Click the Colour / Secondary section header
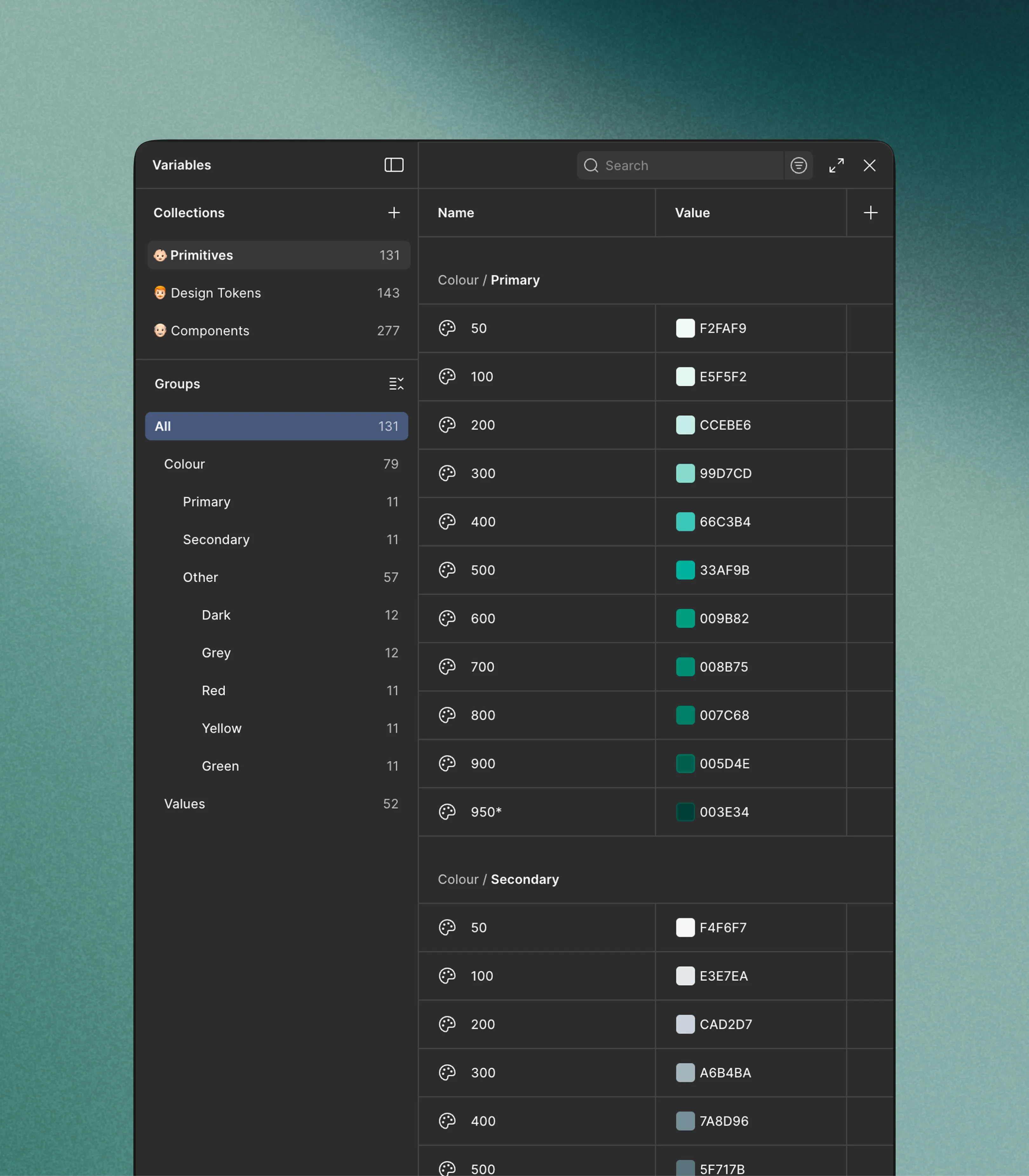This screenshot has width=1029, height=1176. pyautogui.click(x=498, y=879)
